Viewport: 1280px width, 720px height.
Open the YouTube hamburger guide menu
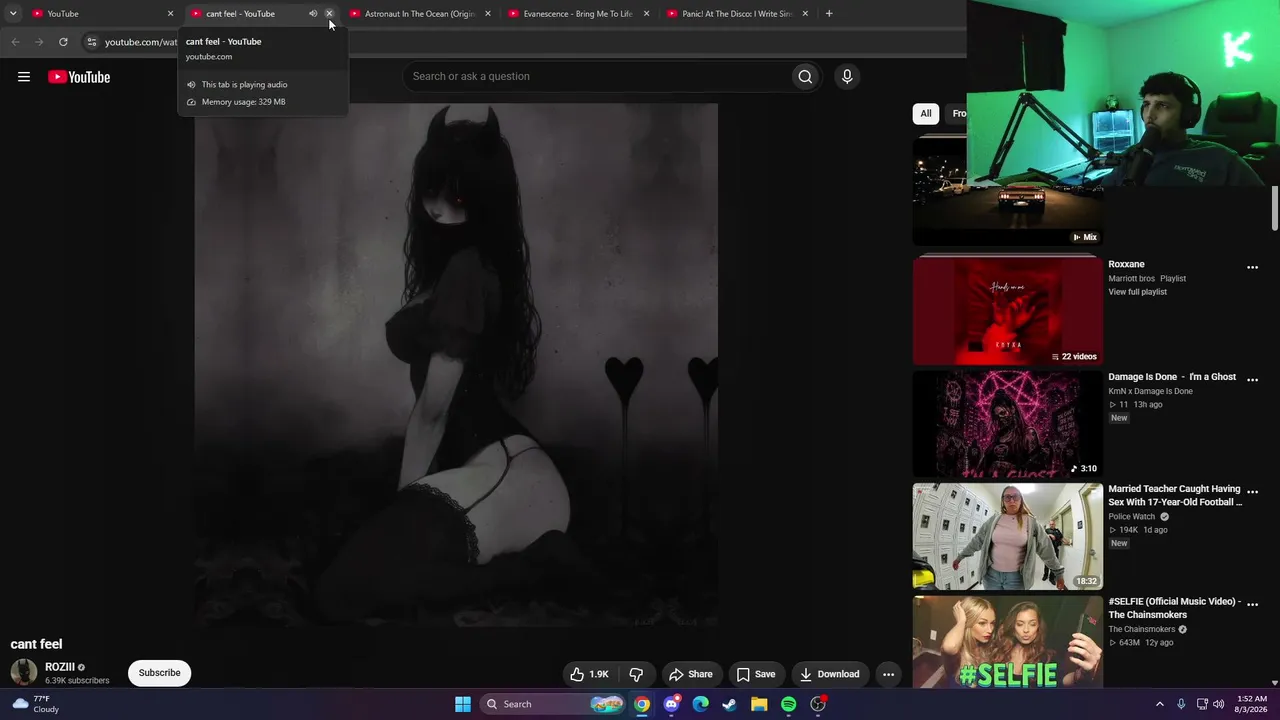click(x=24, y=77)
